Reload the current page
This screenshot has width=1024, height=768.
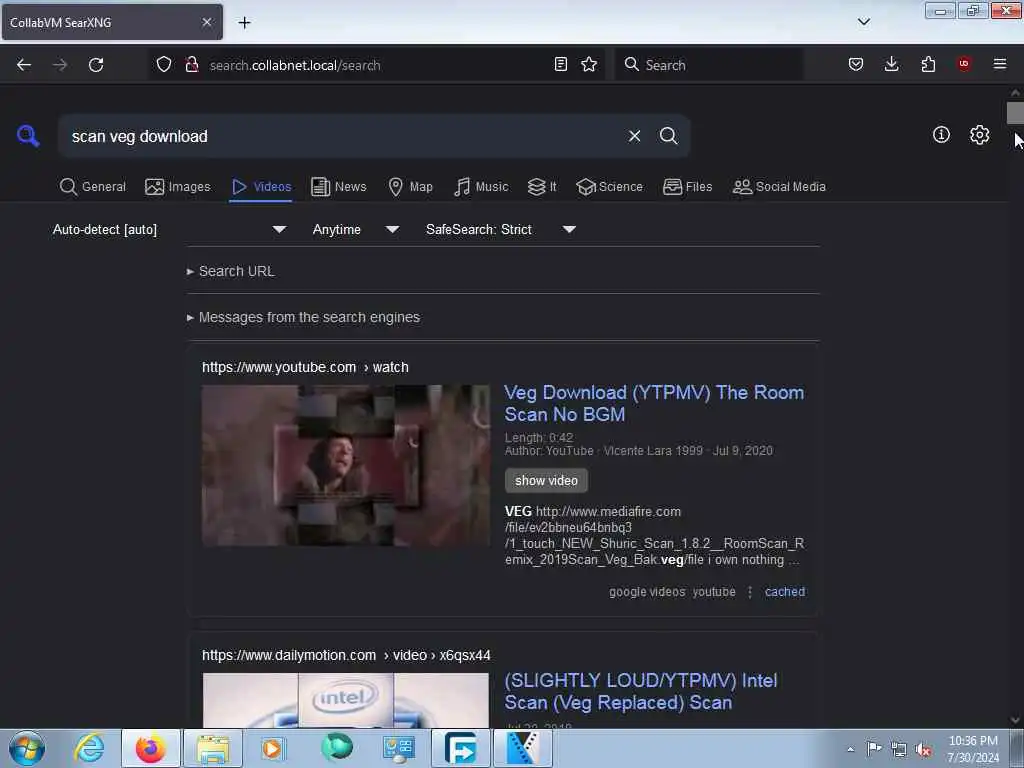[96, 65]
